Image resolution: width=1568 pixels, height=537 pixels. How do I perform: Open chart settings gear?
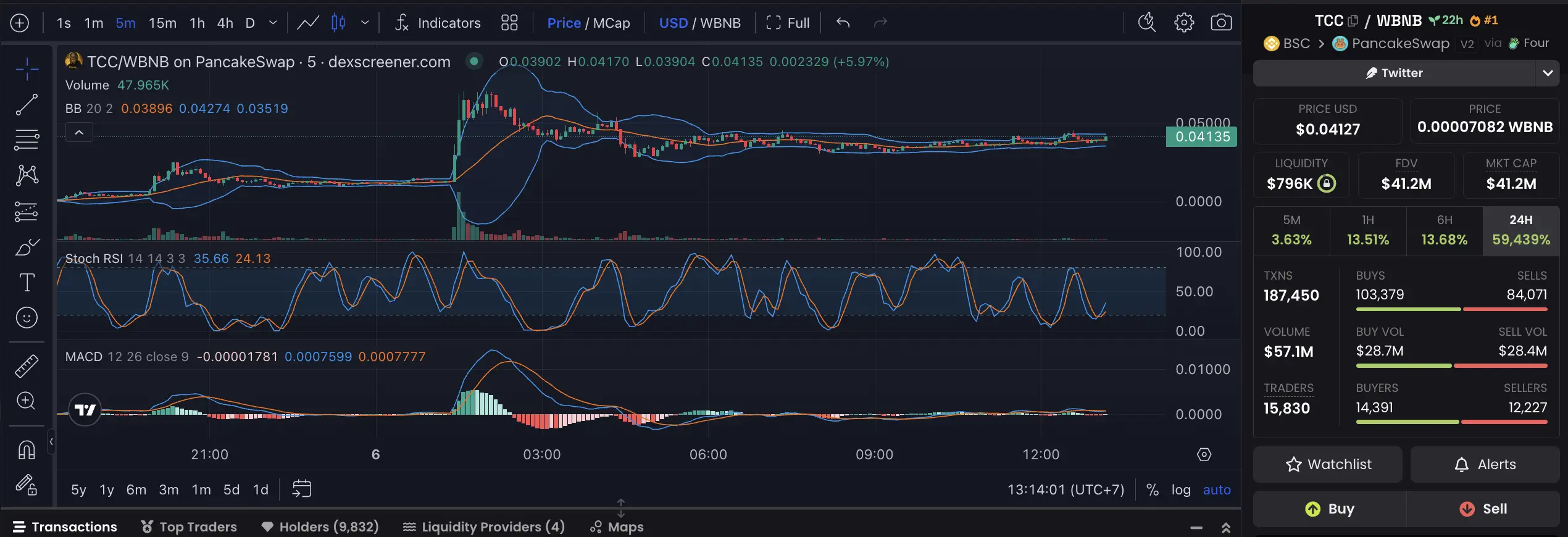[1183, 23]
